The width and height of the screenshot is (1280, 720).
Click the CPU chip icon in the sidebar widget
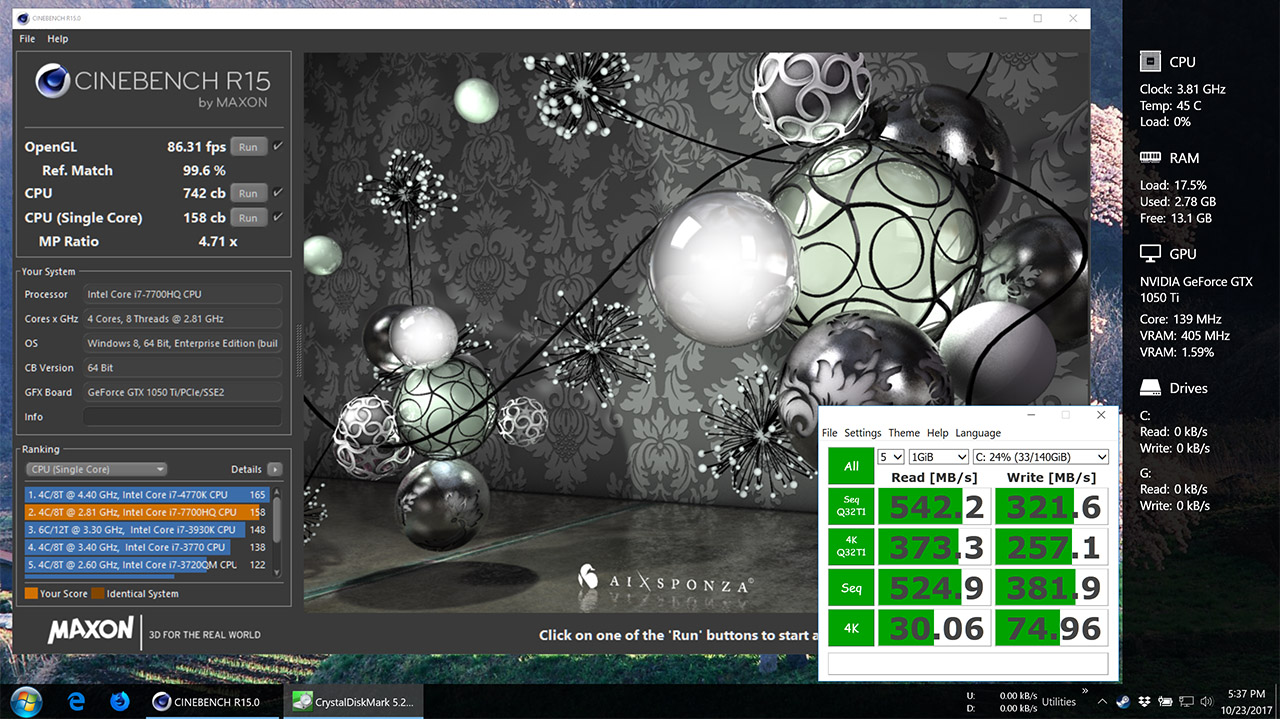(1150, 62)
